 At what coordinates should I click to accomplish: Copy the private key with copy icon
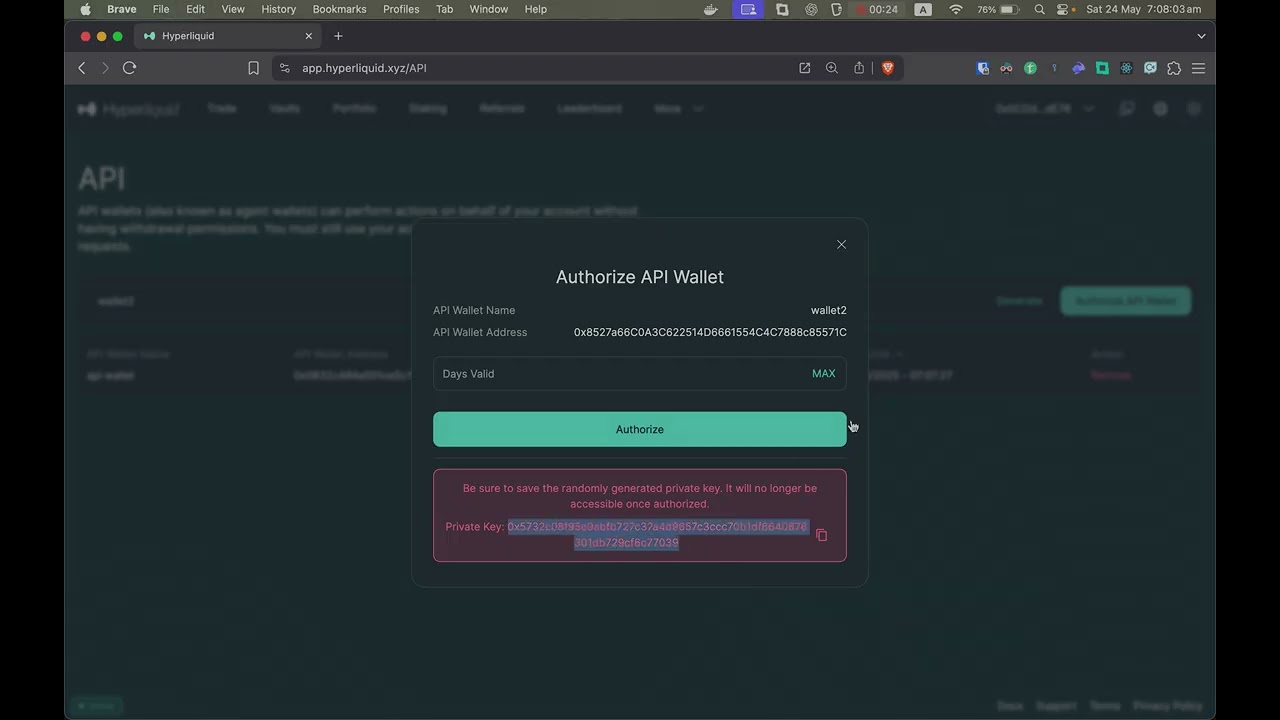point(821,535)
